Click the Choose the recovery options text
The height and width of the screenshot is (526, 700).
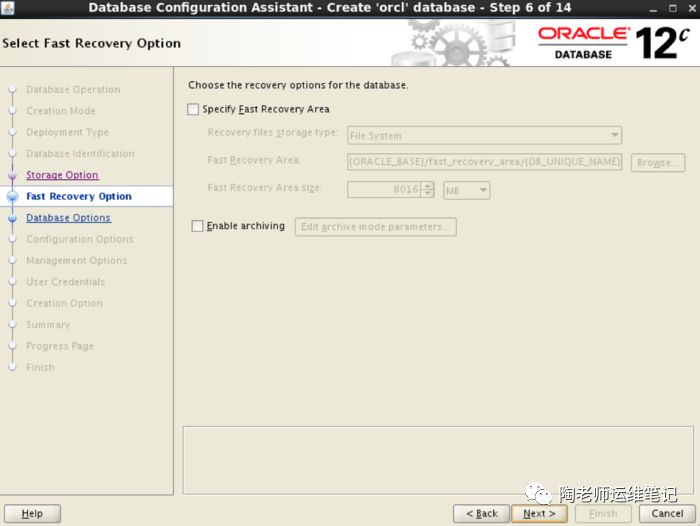pyautogui.click(x=298, y=85)
